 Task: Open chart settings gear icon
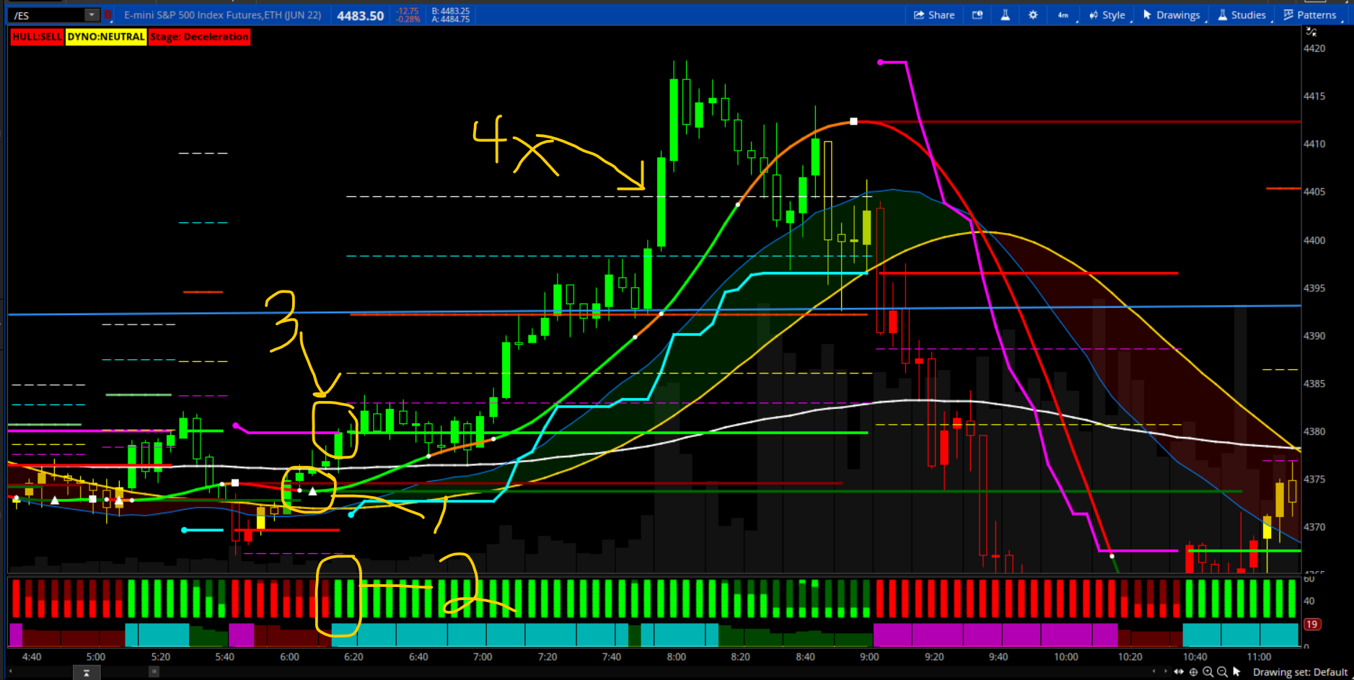coord(1033,15)
